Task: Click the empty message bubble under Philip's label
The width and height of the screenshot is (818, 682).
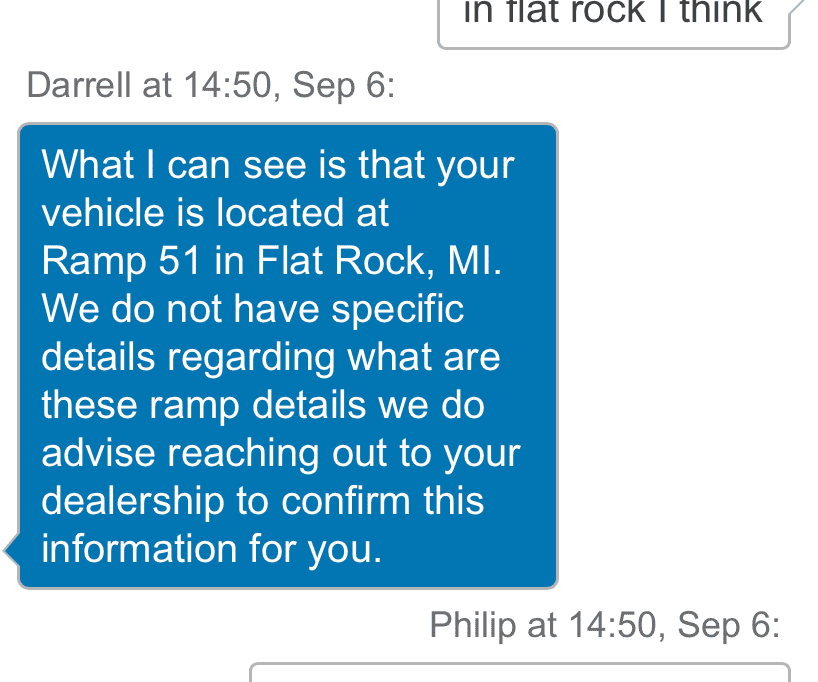Action: [x=519, y=672]
